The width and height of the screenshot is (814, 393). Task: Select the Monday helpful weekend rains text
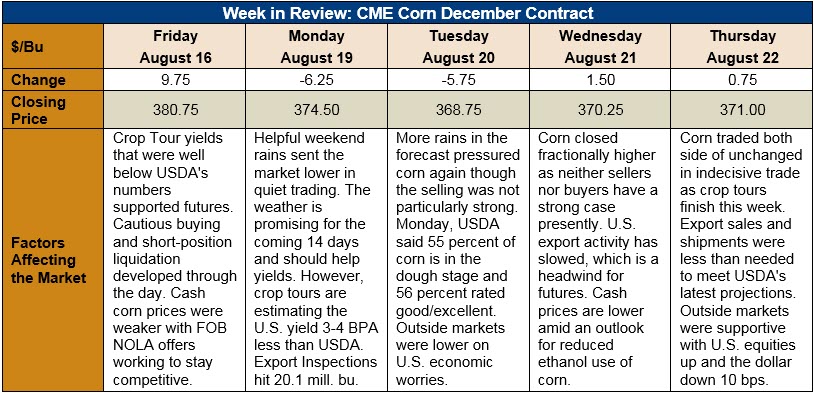point(316,260)
